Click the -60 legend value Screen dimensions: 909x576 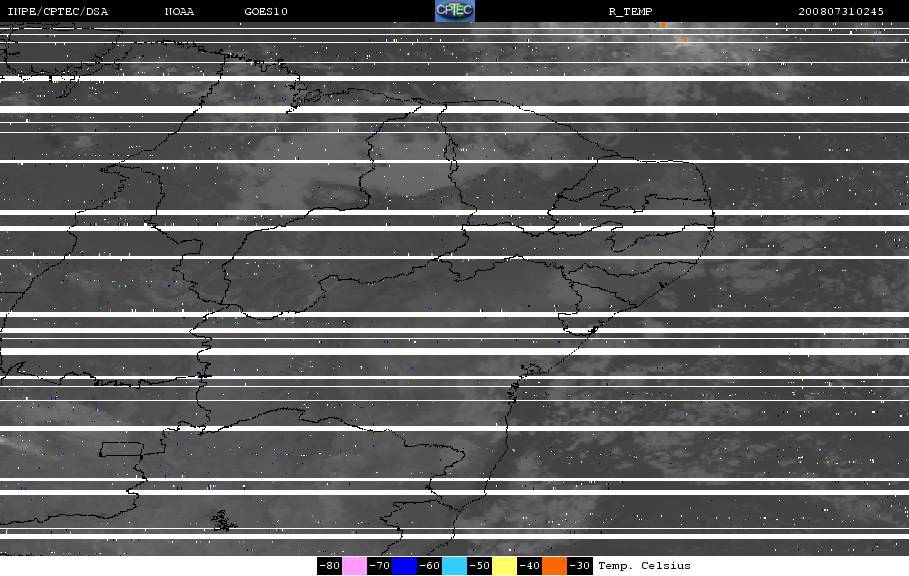[430, 566]
